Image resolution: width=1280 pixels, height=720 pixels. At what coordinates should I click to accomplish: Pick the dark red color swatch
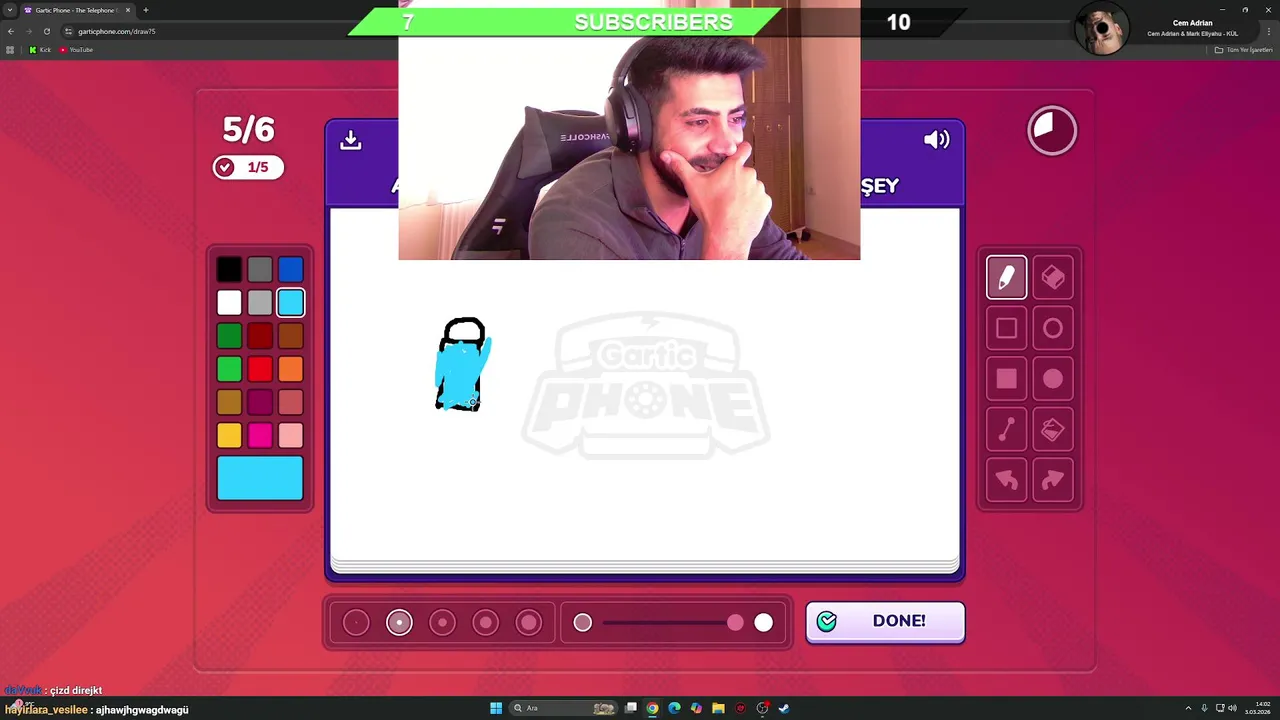[260, 336]
